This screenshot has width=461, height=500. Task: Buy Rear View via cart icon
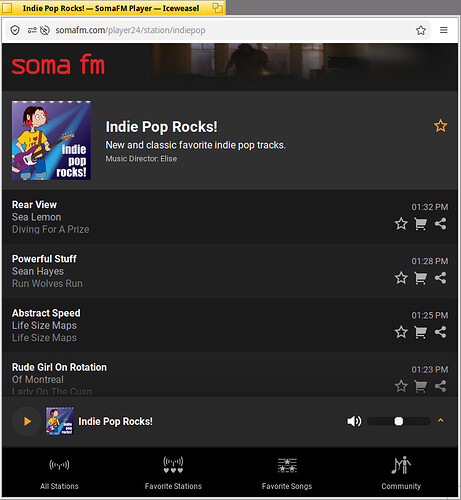point(420,224)
